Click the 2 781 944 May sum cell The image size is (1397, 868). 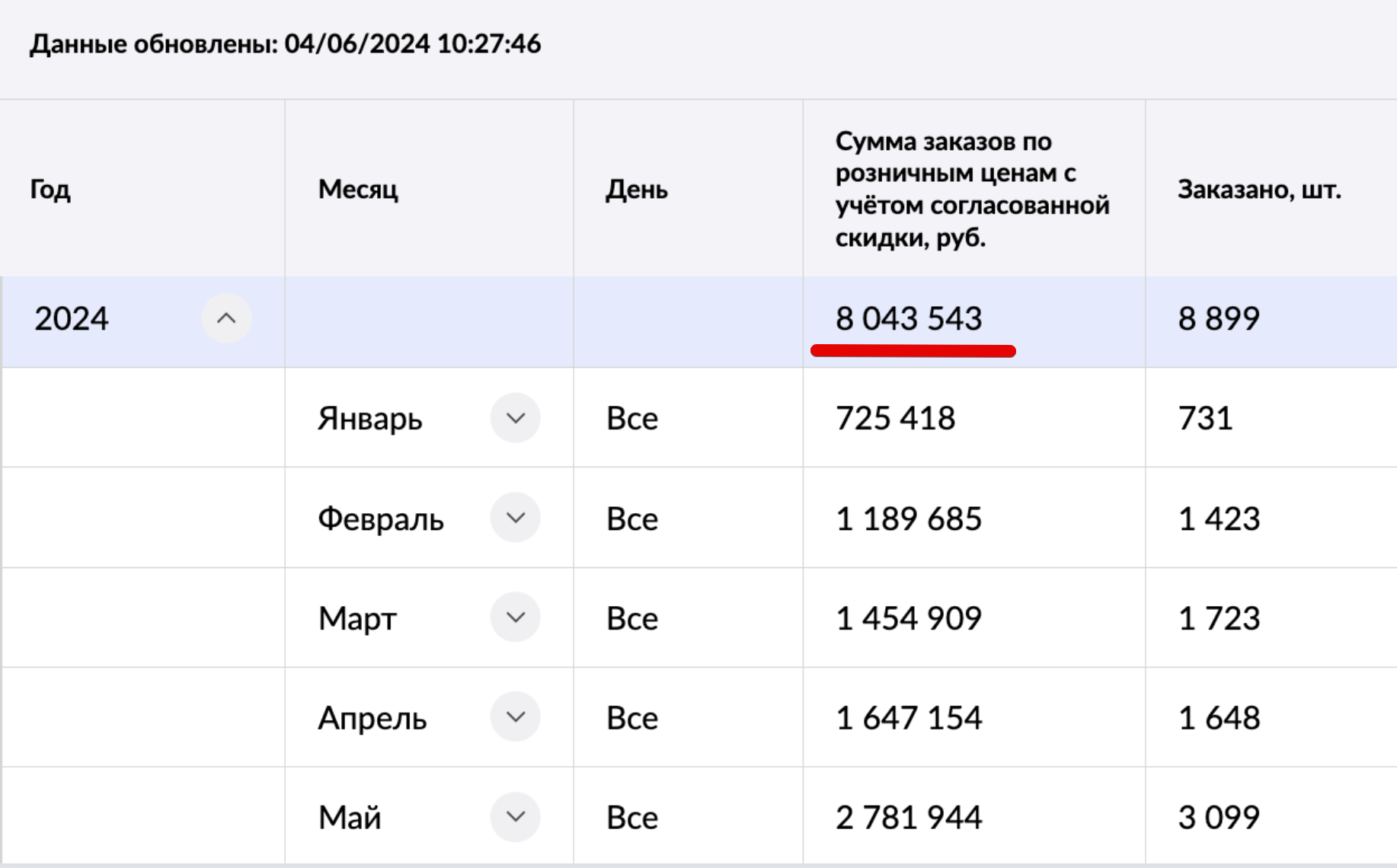(x=908, y=818)
